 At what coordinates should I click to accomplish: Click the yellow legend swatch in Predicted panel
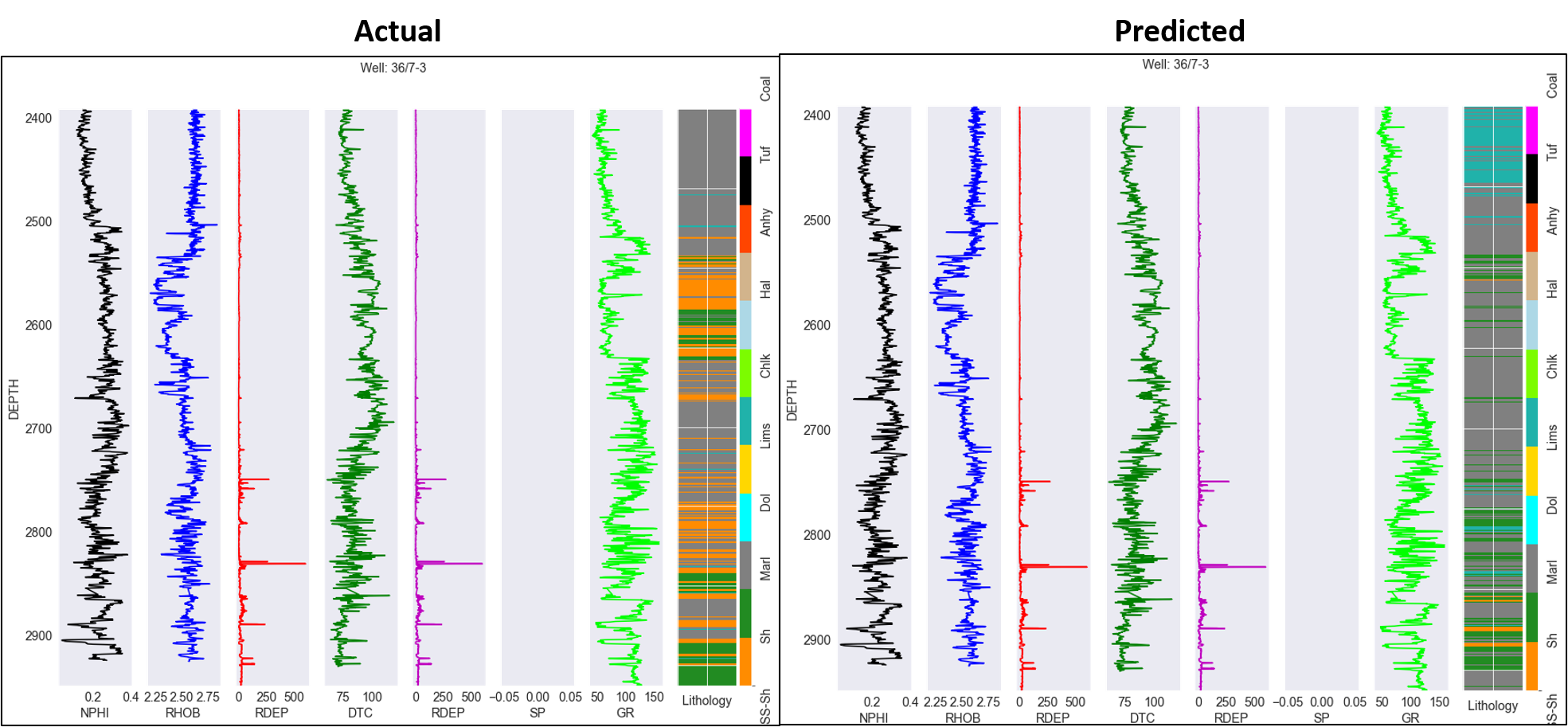tap(1531, 471)
